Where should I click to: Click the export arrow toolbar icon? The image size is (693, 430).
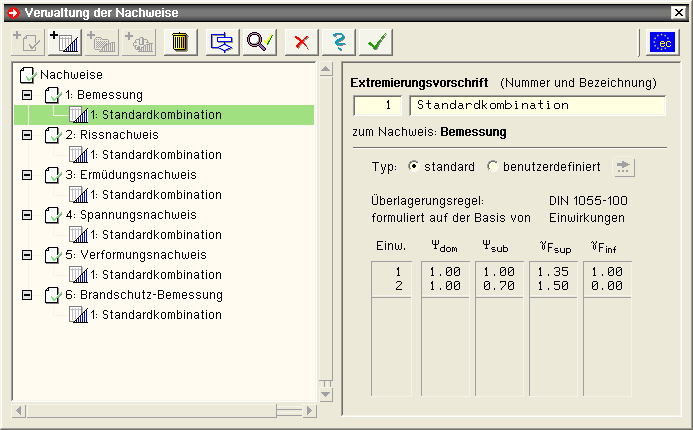coord(221,42)
